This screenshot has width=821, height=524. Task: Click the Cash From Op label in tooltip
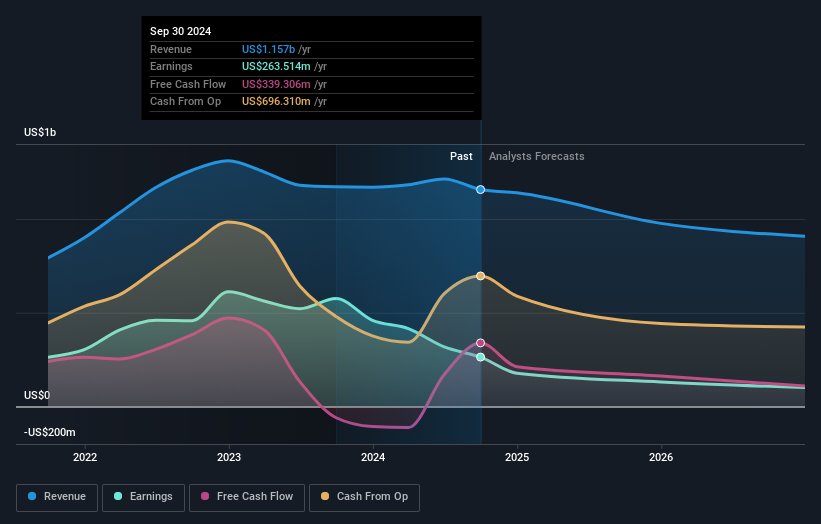(185, 102)
